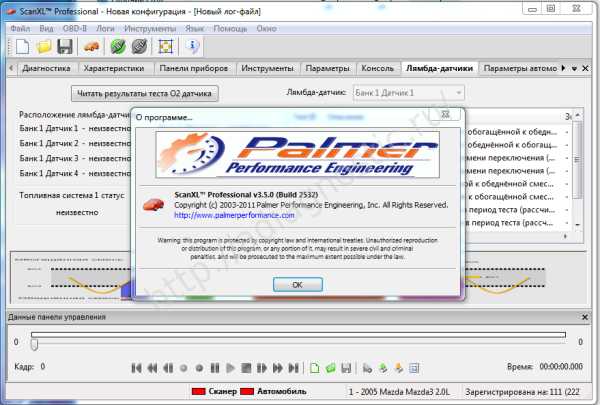600x405 pixels.
Task: Fast forward log playback
Action: click(278, 368)
